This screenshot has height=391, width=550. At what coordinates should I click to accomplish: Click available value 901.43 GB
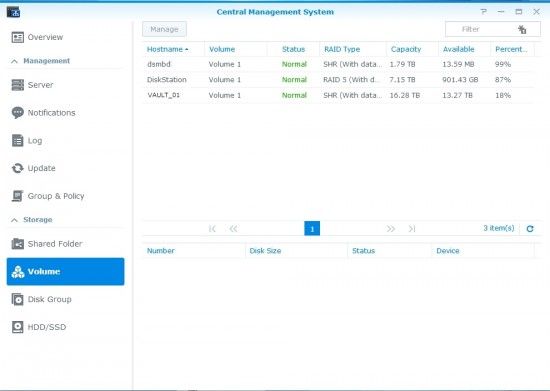460,80
